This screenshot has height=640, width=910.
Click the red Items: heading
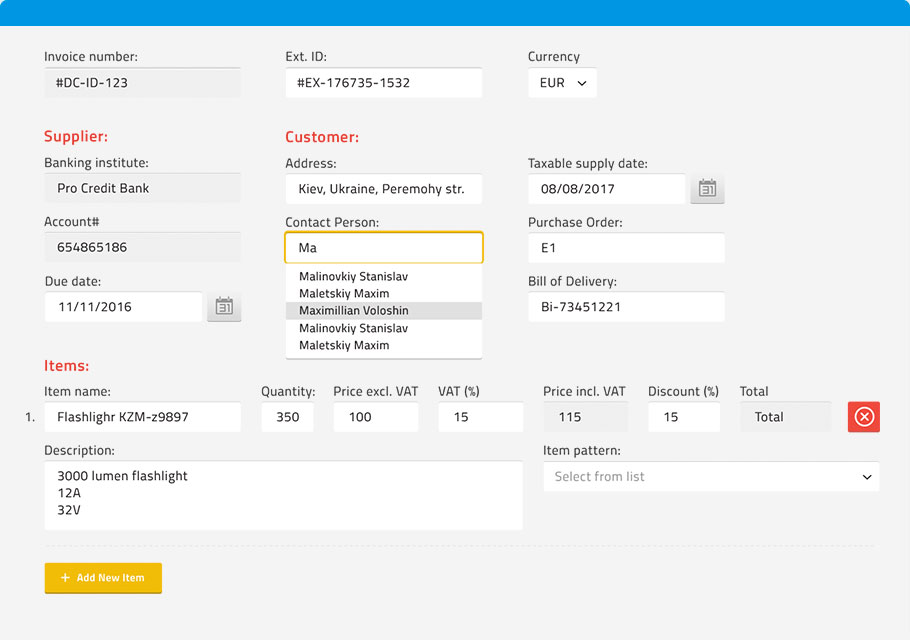pos(67,366)
